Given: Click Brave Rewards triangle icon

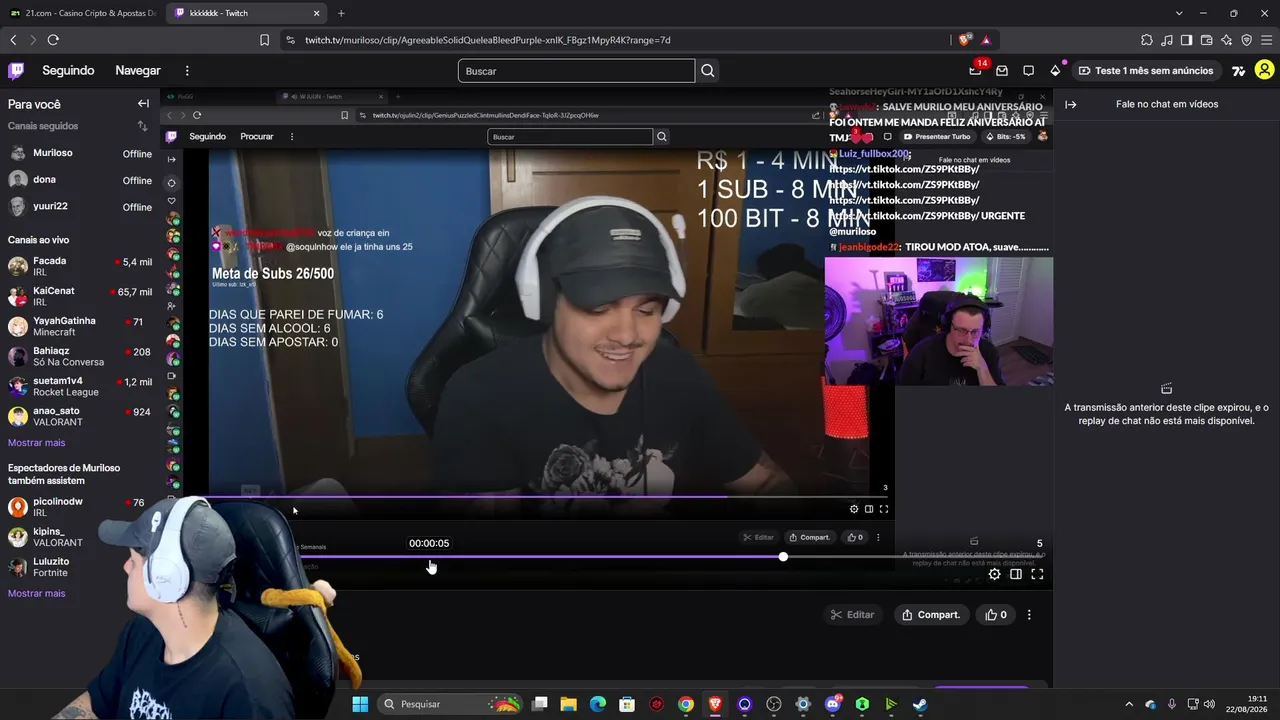Looking at the screenshot, I should (986, 40).
